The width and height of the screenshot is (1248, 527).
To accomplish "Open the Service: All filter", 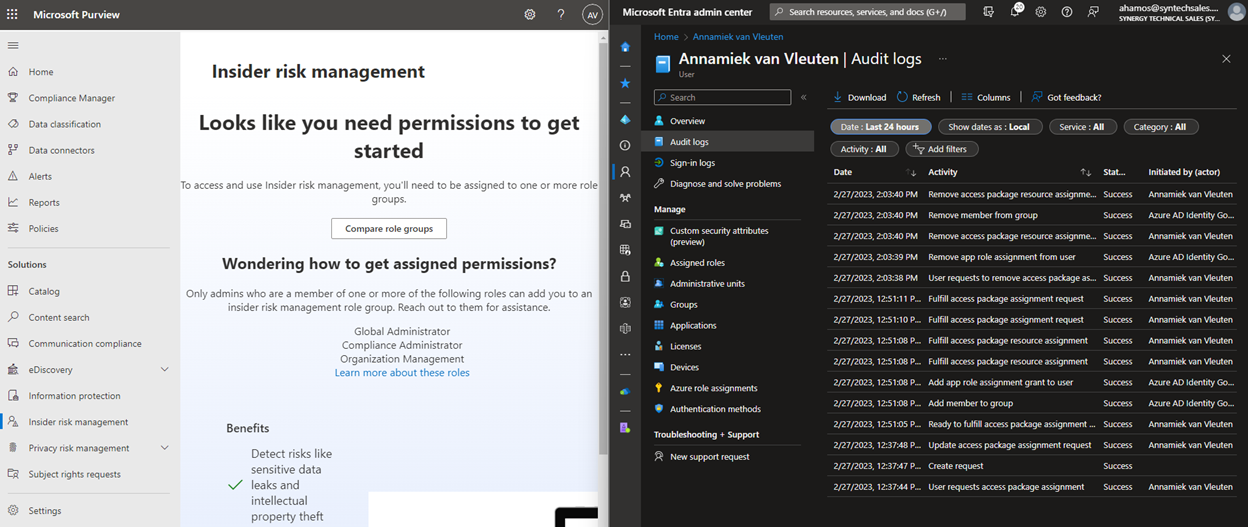I will click(1081, 127).
